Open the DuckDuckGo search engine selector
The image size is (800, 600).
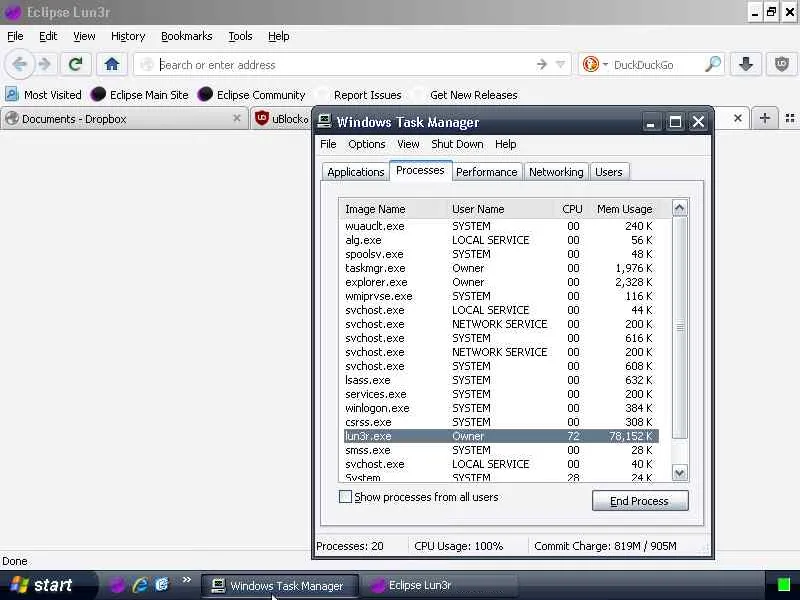pyautogui.click(x=595, y=64)
